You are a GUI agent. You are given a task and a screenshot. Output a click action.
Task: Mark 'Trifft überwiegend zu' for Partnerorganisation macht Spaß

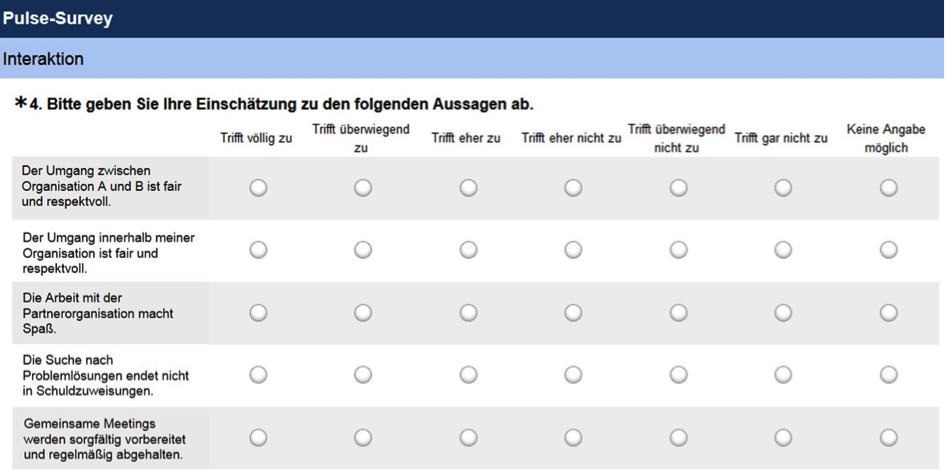tap(363, 312)
